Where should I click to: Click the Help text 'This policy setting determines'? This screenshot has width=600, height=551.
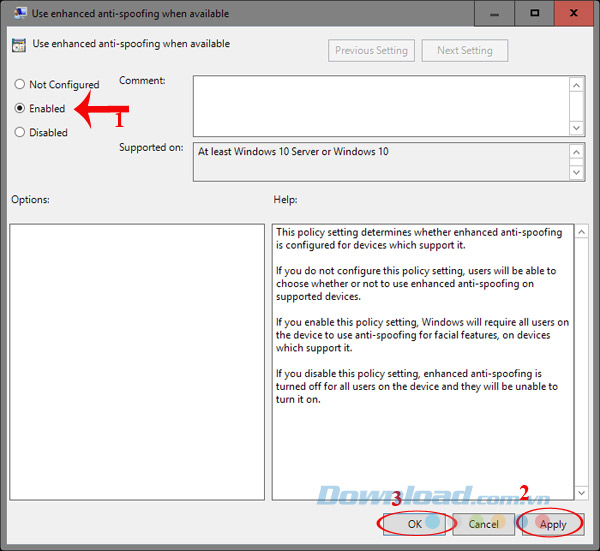point(346,232)
